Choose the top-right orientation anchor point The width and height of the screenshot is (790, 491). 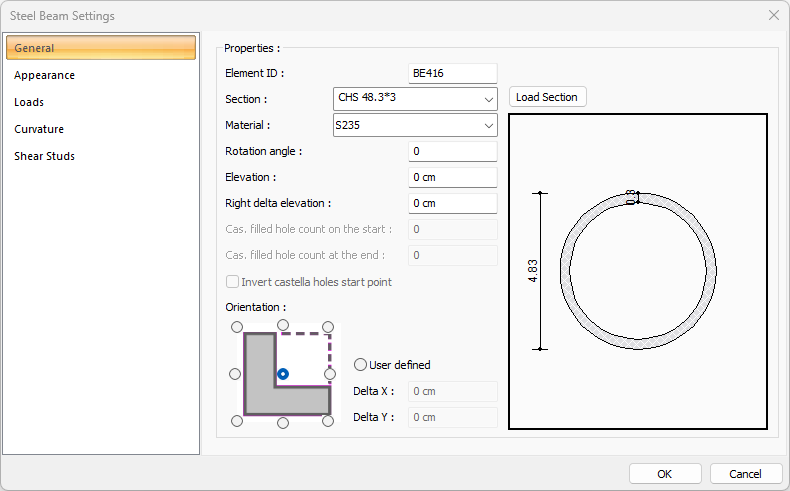pyautogui.click(x=329, y=327)
